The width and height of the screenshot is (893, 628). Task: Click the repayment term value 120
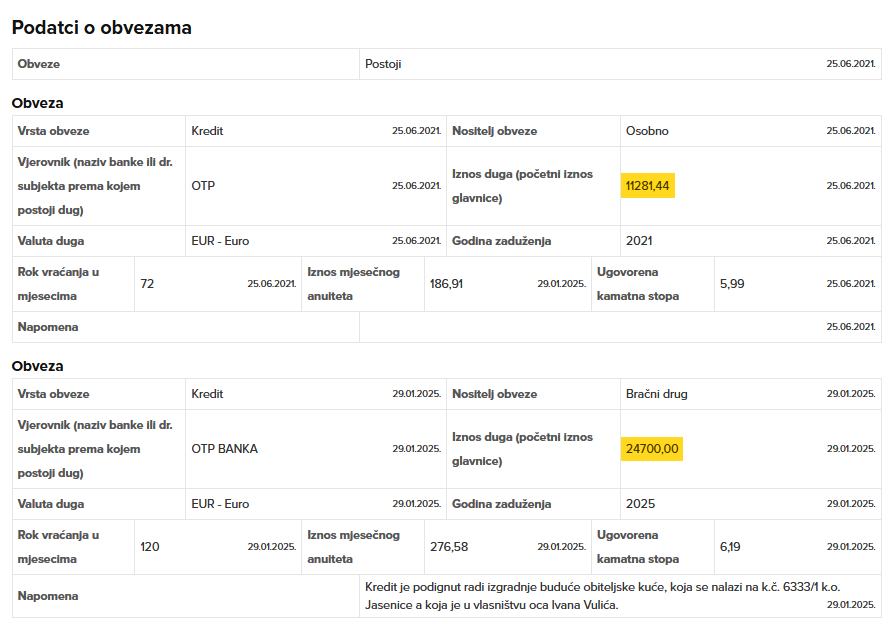click(x=150, y=547)
